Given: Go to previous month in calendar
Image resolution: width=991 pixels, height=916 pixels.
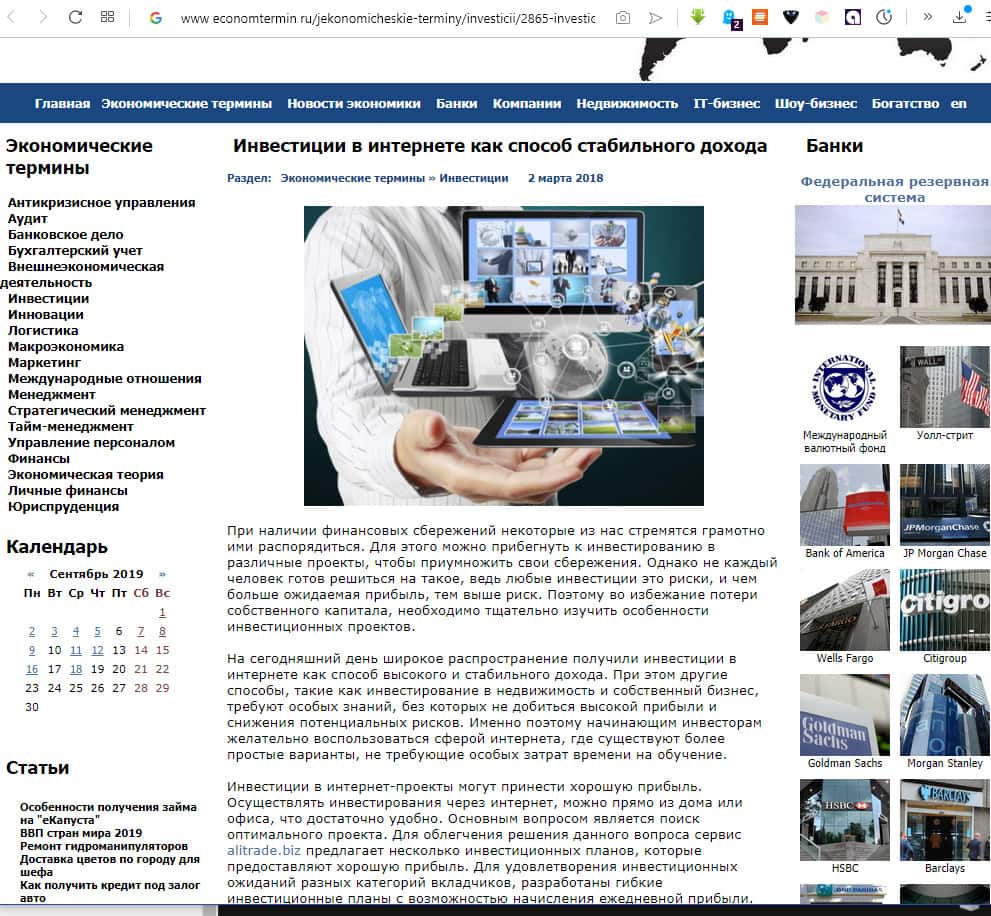Looking at the screenshot, I should tap(31, 574).
